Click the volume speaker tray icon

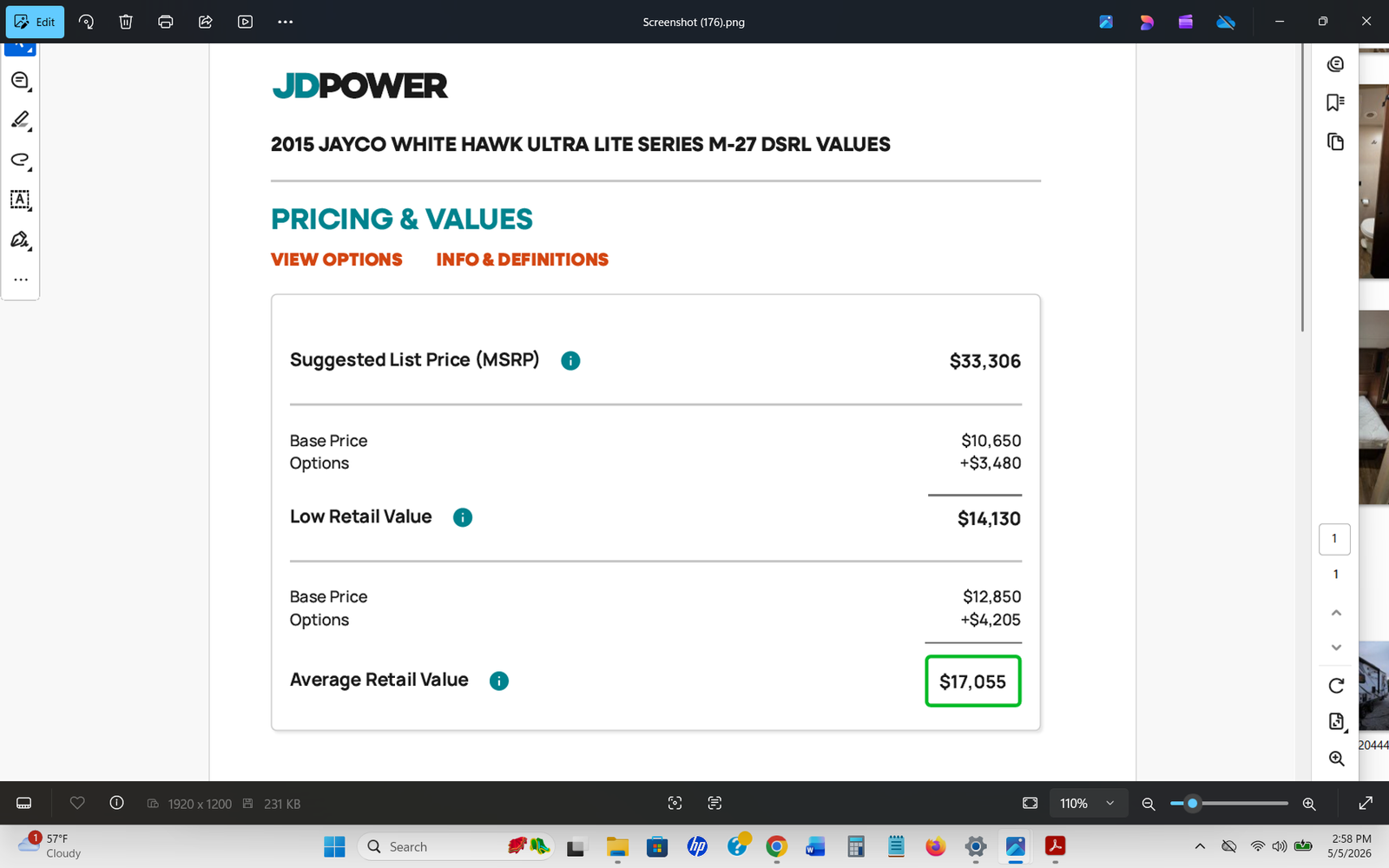tap(1279, 846)
